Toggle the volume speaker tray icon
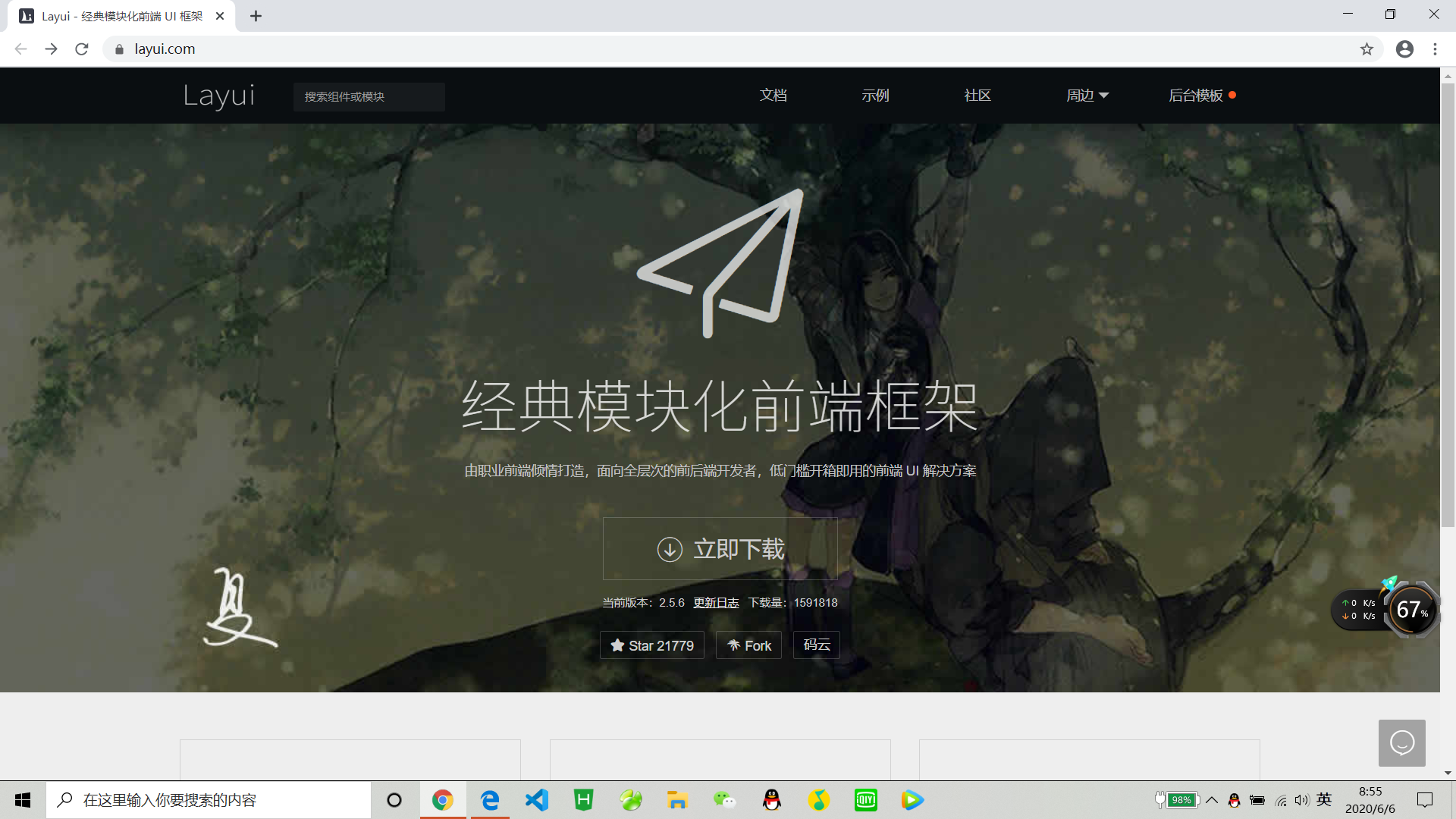This screenshot has height=819, width=1456. 1302,800
